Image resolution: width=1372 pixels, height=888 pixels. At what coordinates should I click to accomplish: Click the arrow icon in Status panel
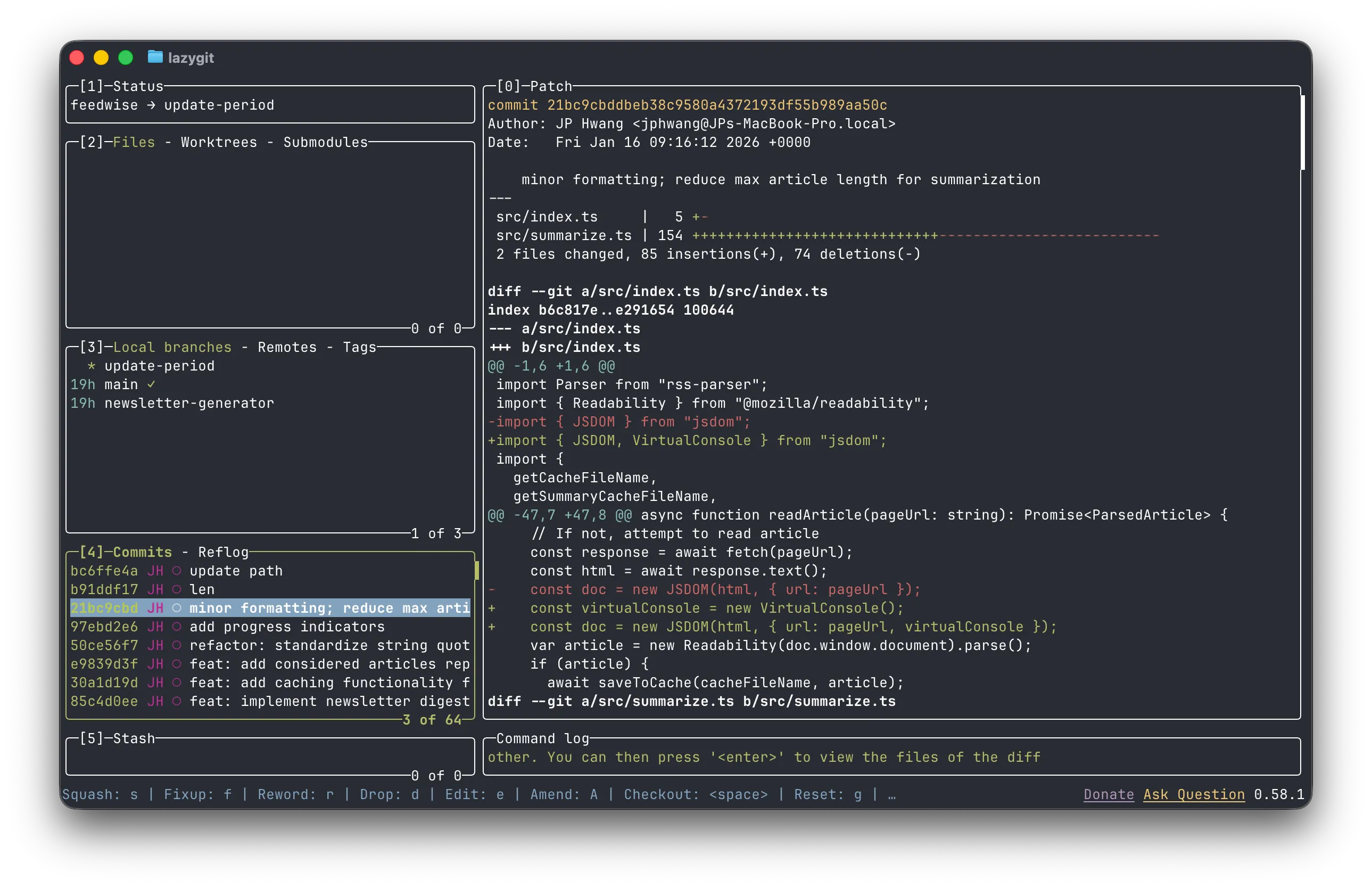(151, 105)
